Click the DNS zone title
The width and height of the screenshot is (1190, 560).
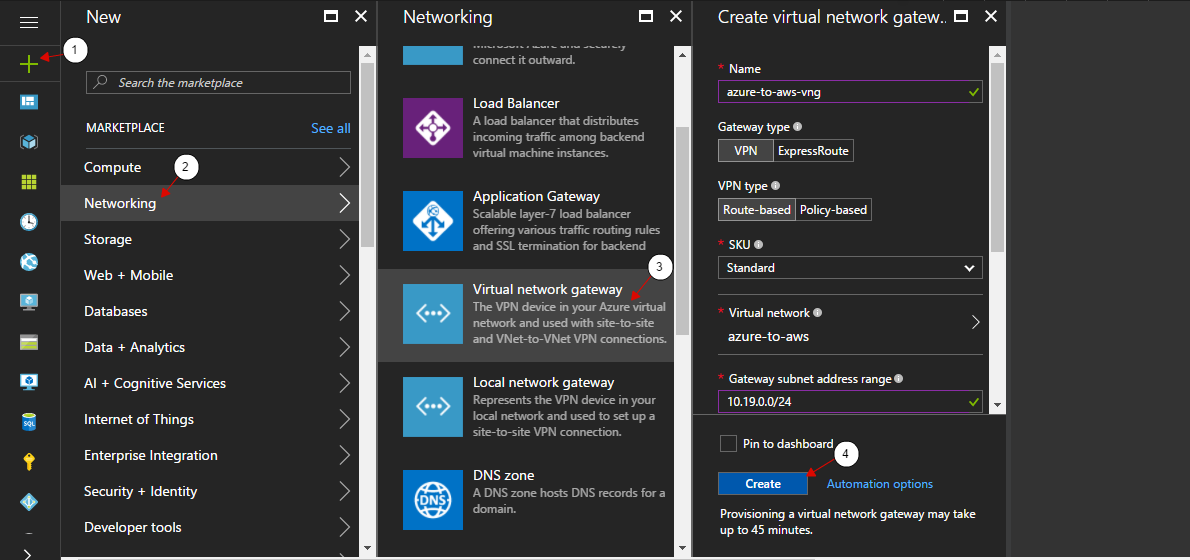click(x=503, y=475)
